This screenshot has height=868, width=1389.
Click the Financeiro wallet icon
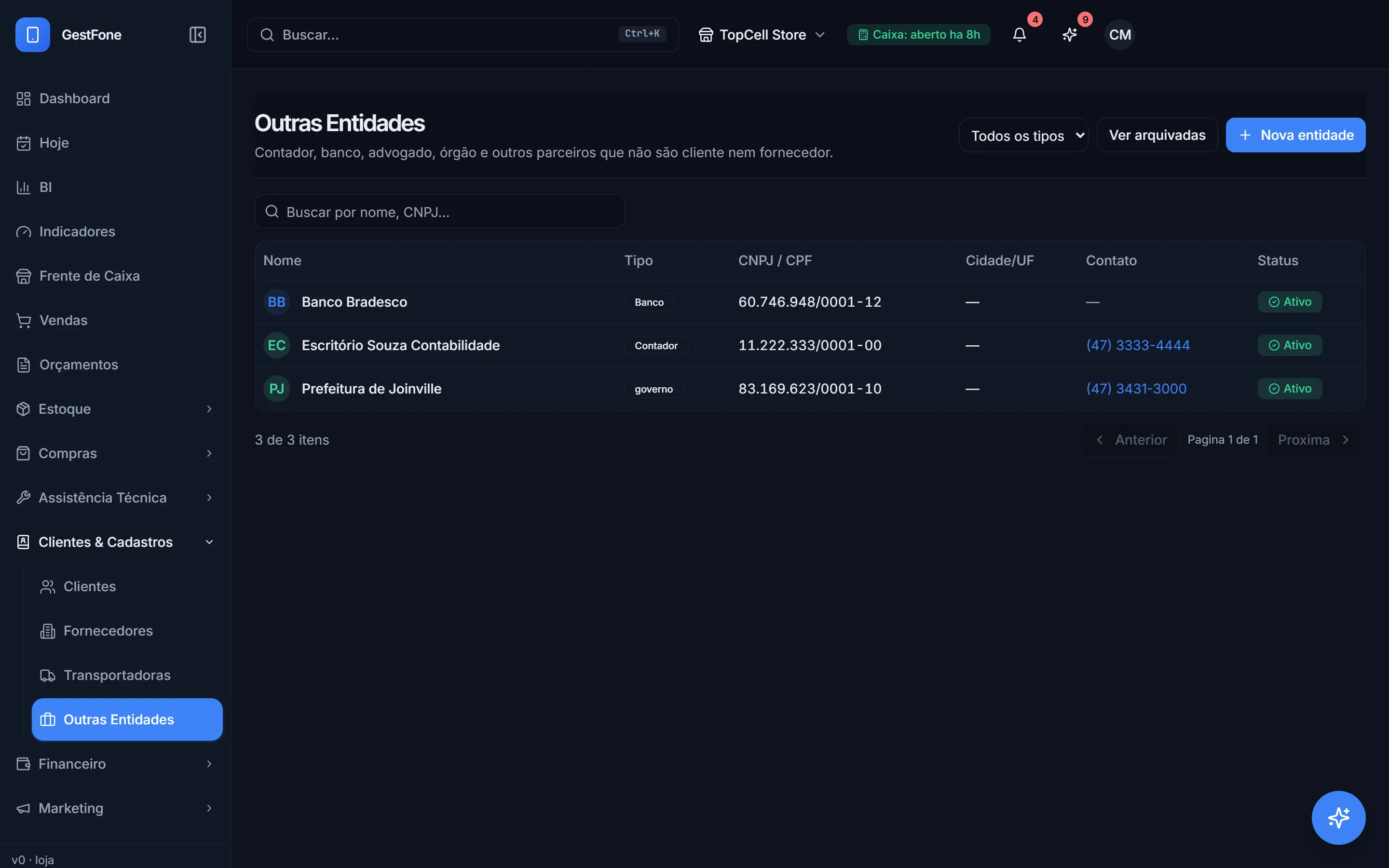point(24,764)
